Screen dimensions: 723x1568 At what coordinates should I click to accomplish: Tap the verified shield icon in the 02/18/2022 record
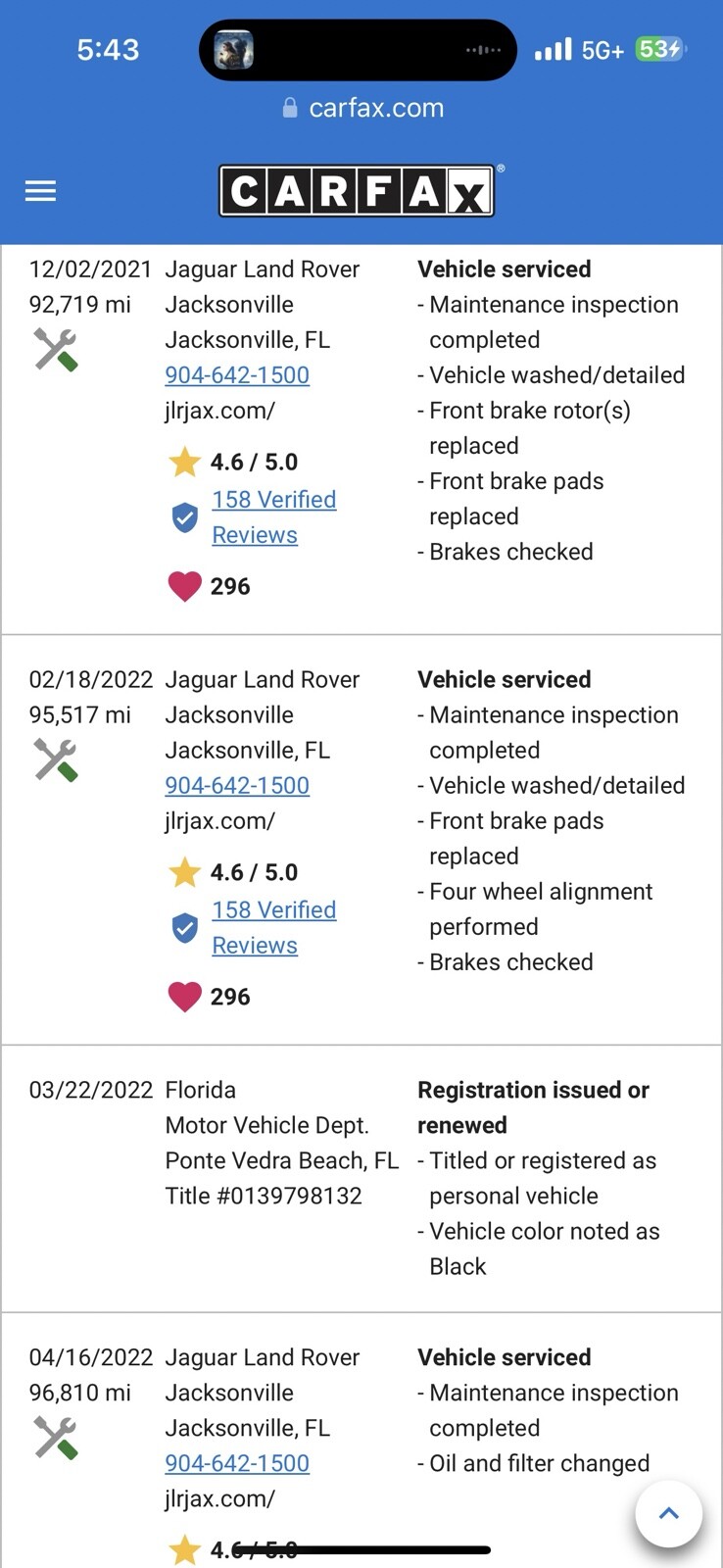(184, 928)
